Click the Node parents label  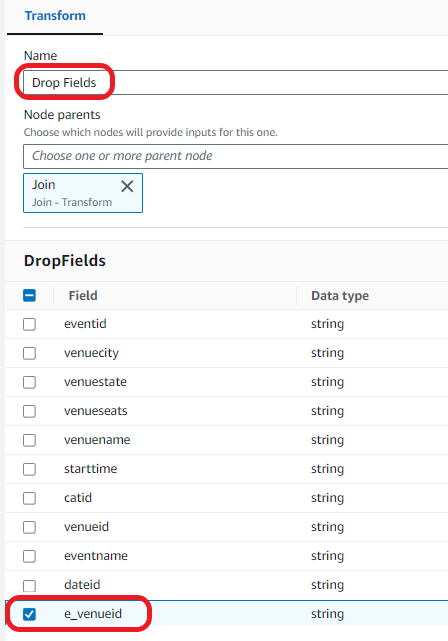(62, 115)
